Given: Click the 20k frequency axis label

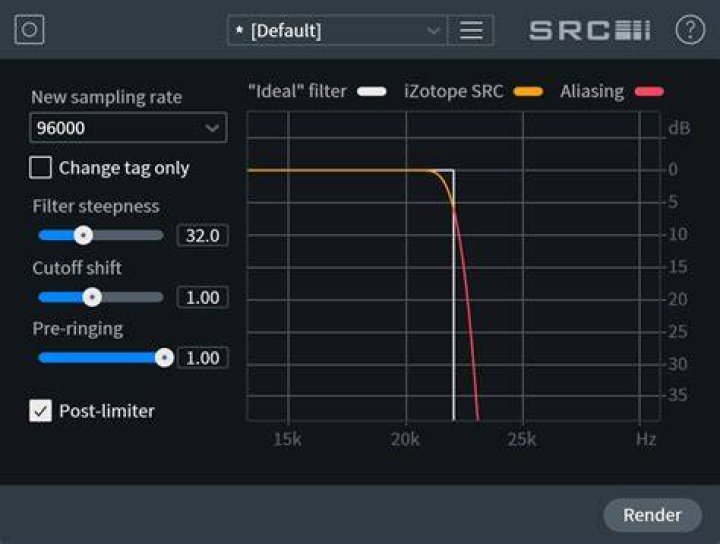Looking at the screenshot, I should click(x=405, y=439).
